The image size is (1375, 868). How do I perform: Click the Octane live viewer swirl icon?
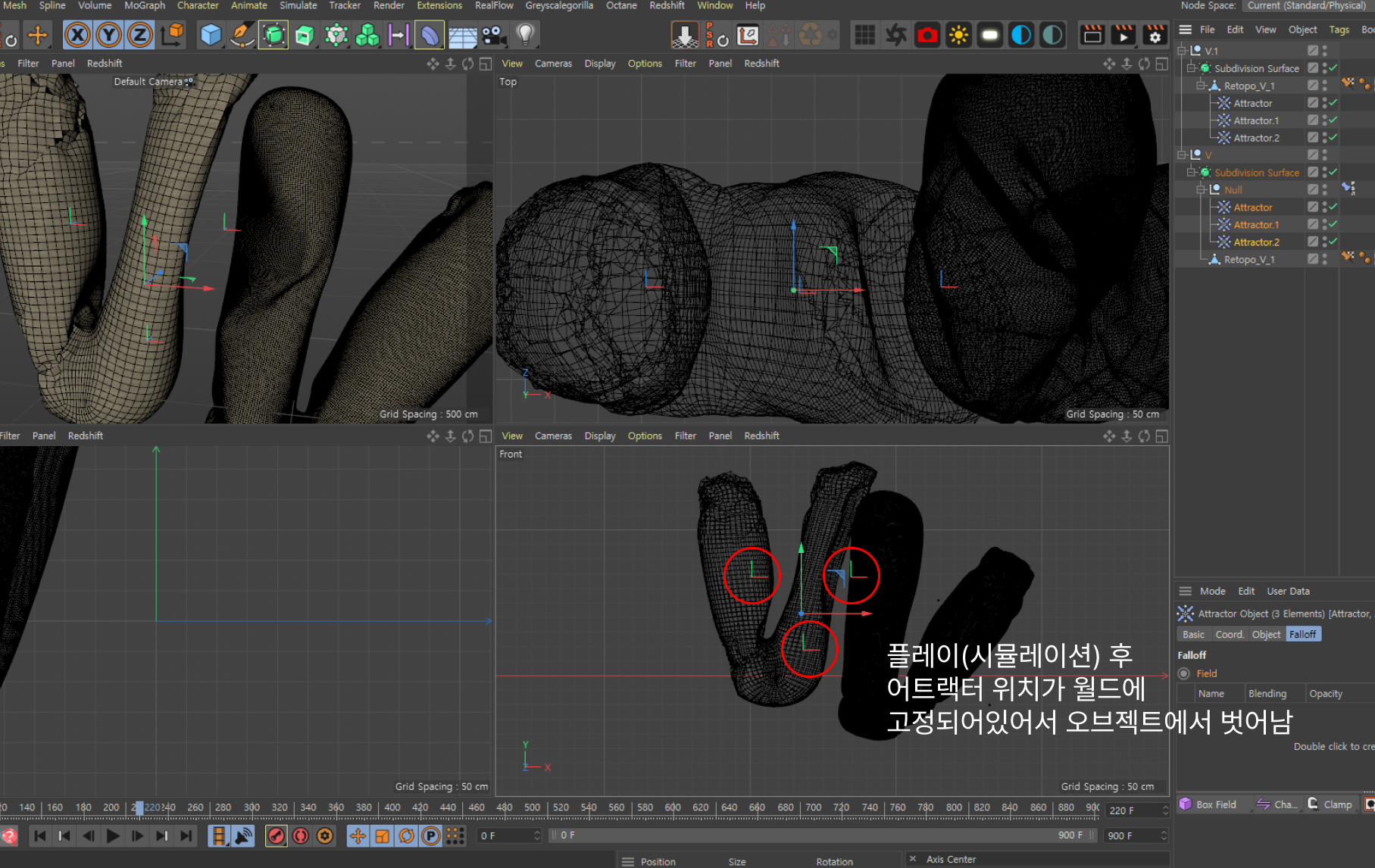click(x=896, y=35)
